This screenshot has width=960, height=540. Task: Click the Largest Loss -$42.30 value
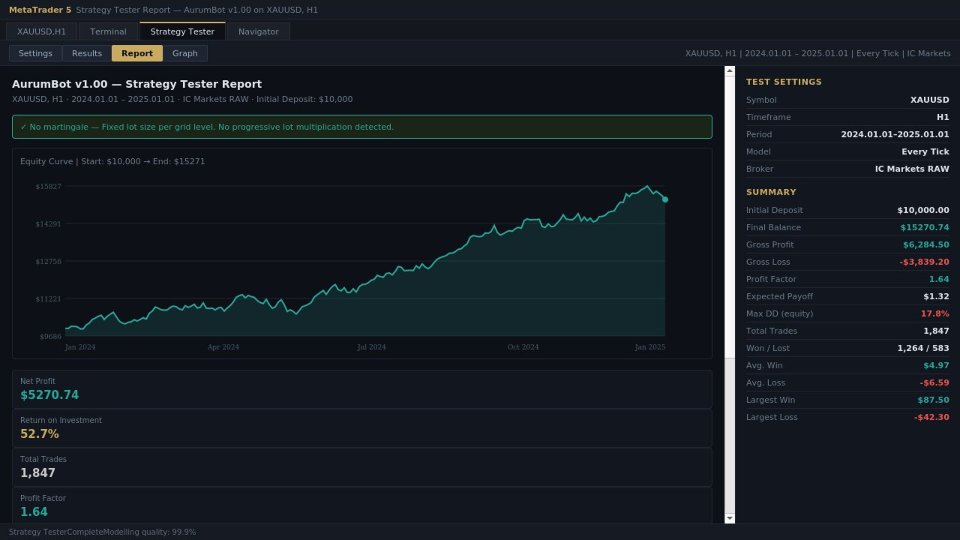(x=932, y=417)
